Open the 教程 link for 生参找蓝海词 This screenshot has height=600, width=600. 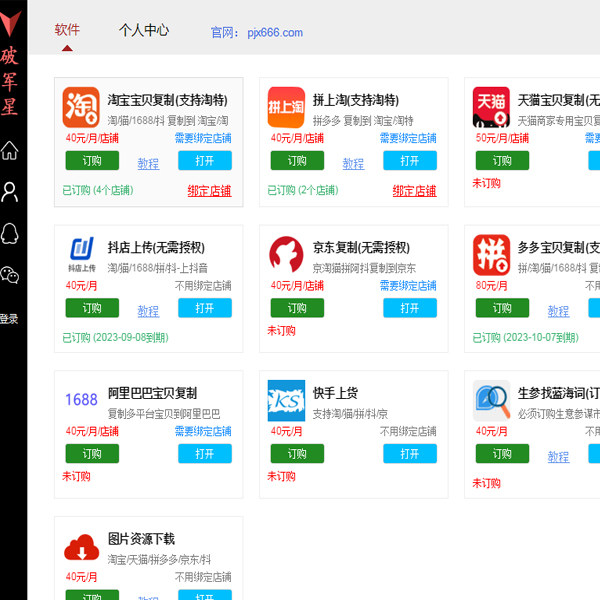click(x=558, y=457)
